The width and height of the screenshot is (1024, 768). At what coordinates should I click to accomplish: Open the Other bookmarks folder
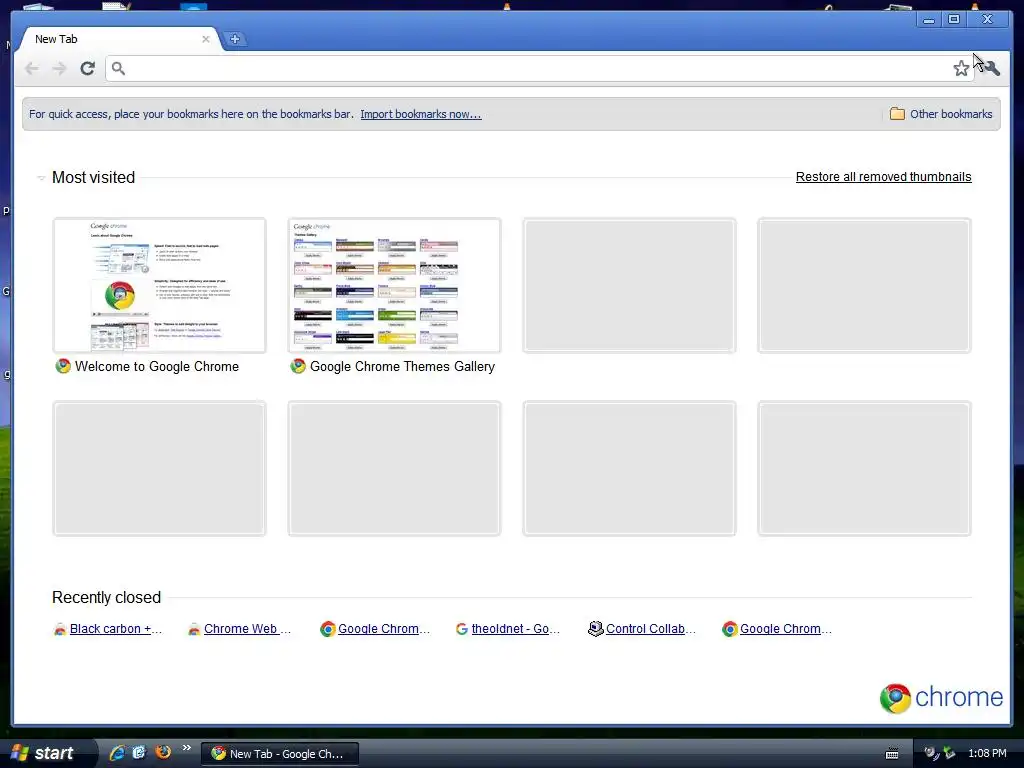pos(941,114)
